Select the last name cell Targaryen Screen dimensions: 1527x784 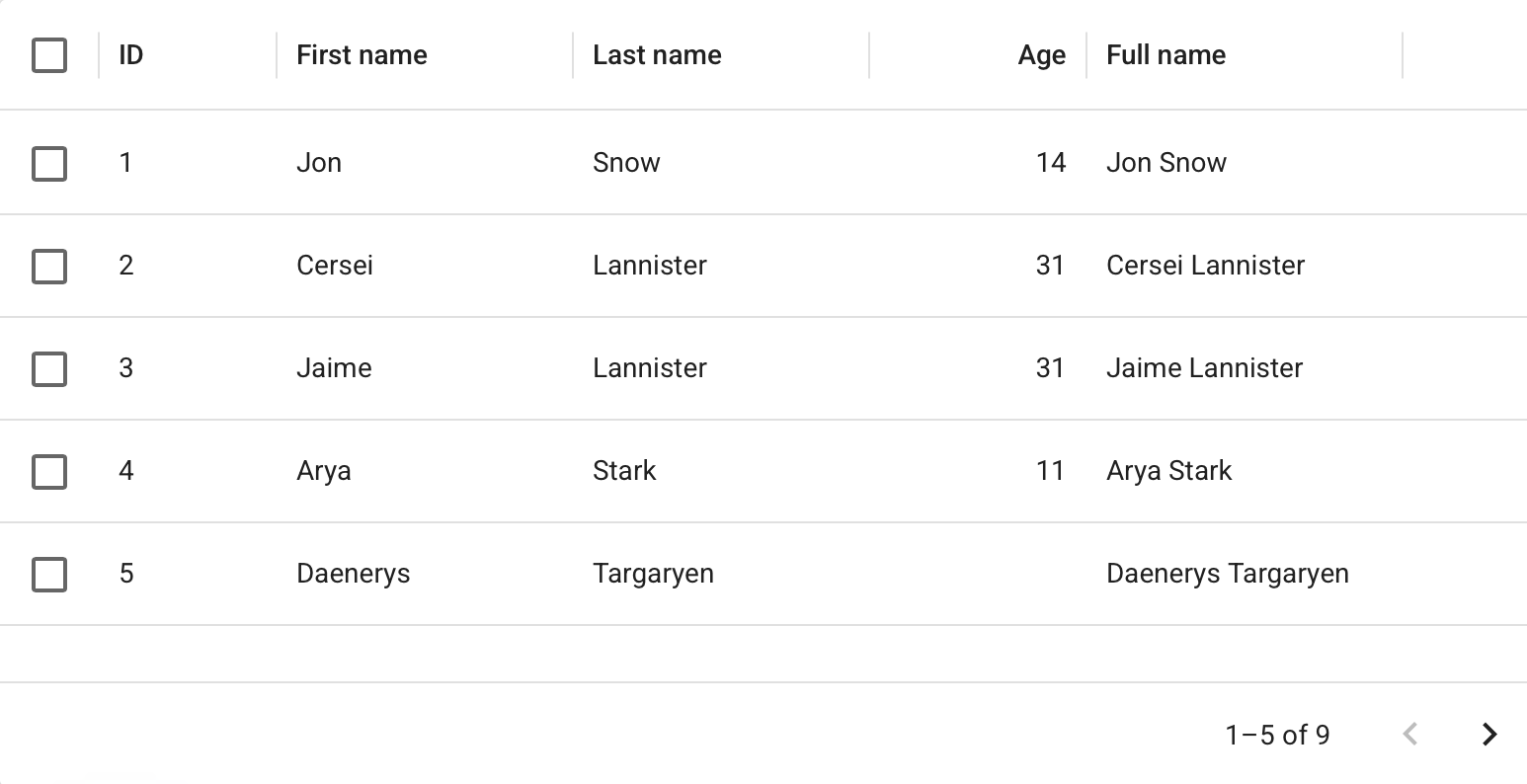tap(653, 574)
